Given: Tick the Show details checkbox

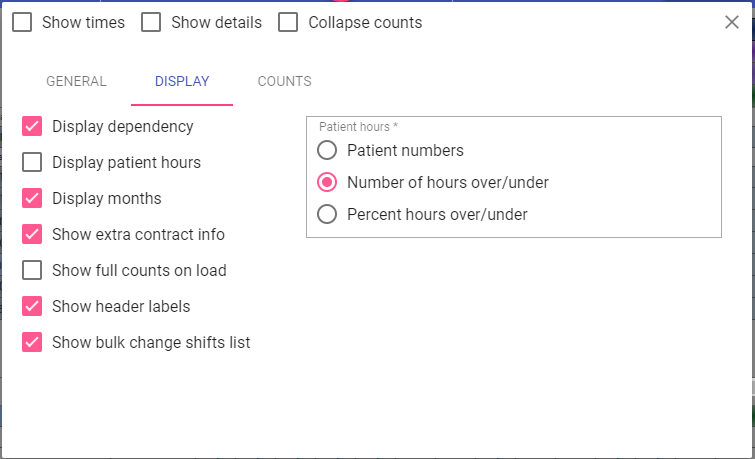Looking at the screenshot, I should click(x=151, y=22).
